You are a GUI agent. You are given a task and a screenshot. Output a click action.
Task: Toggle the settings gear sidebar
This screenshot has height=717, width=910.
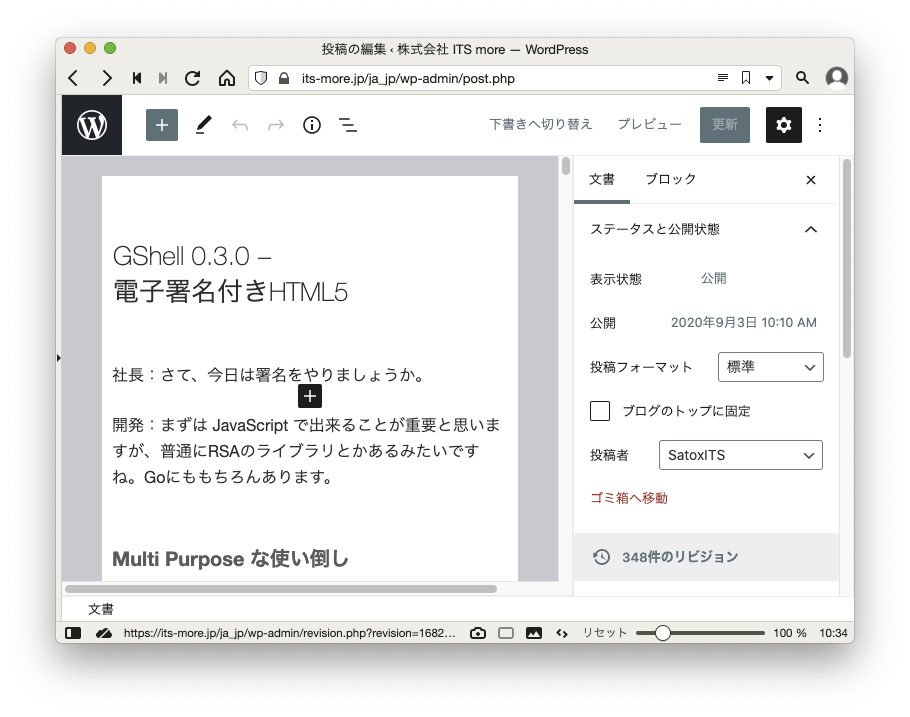784,125
